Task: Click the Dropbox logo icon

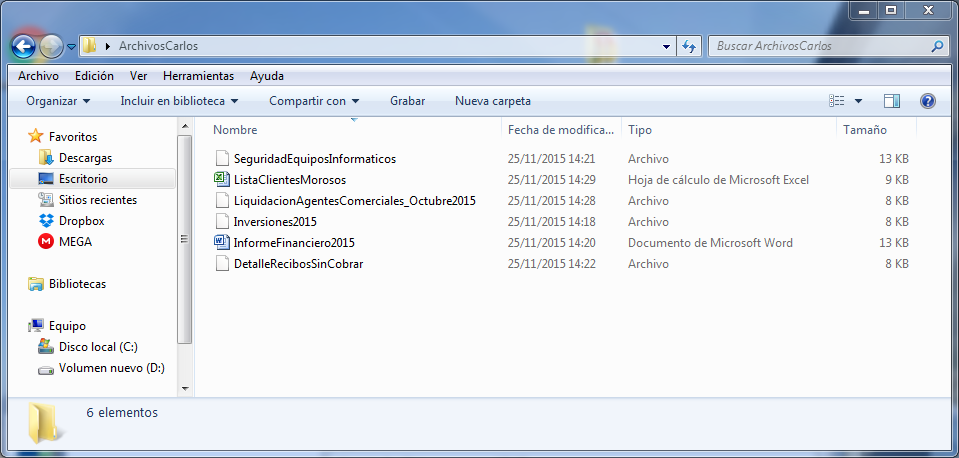Action: 46,220
